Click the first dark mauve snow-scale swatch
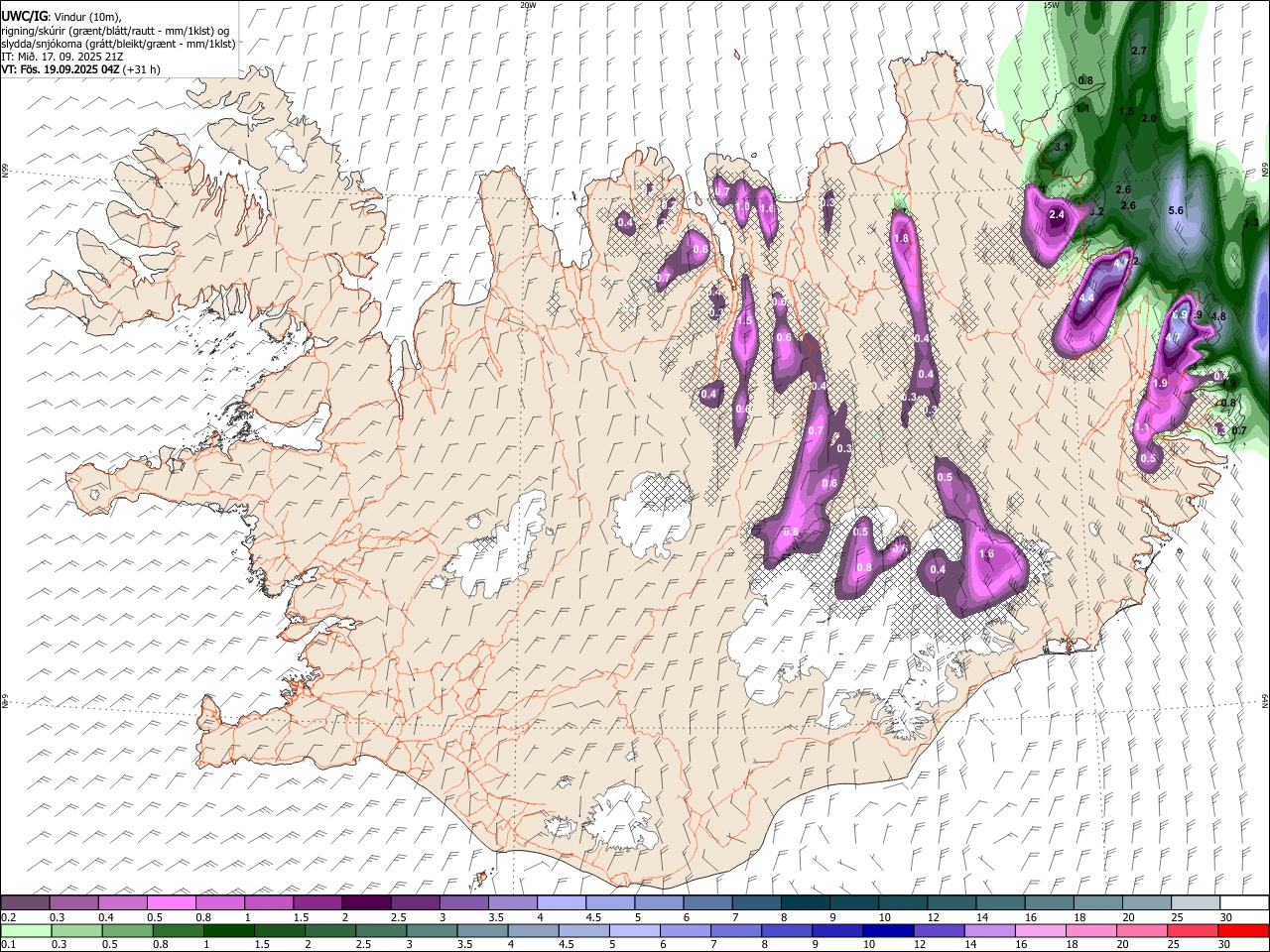Image resolution: width=1270 pixels, height=952 pixels. point(25,903)
